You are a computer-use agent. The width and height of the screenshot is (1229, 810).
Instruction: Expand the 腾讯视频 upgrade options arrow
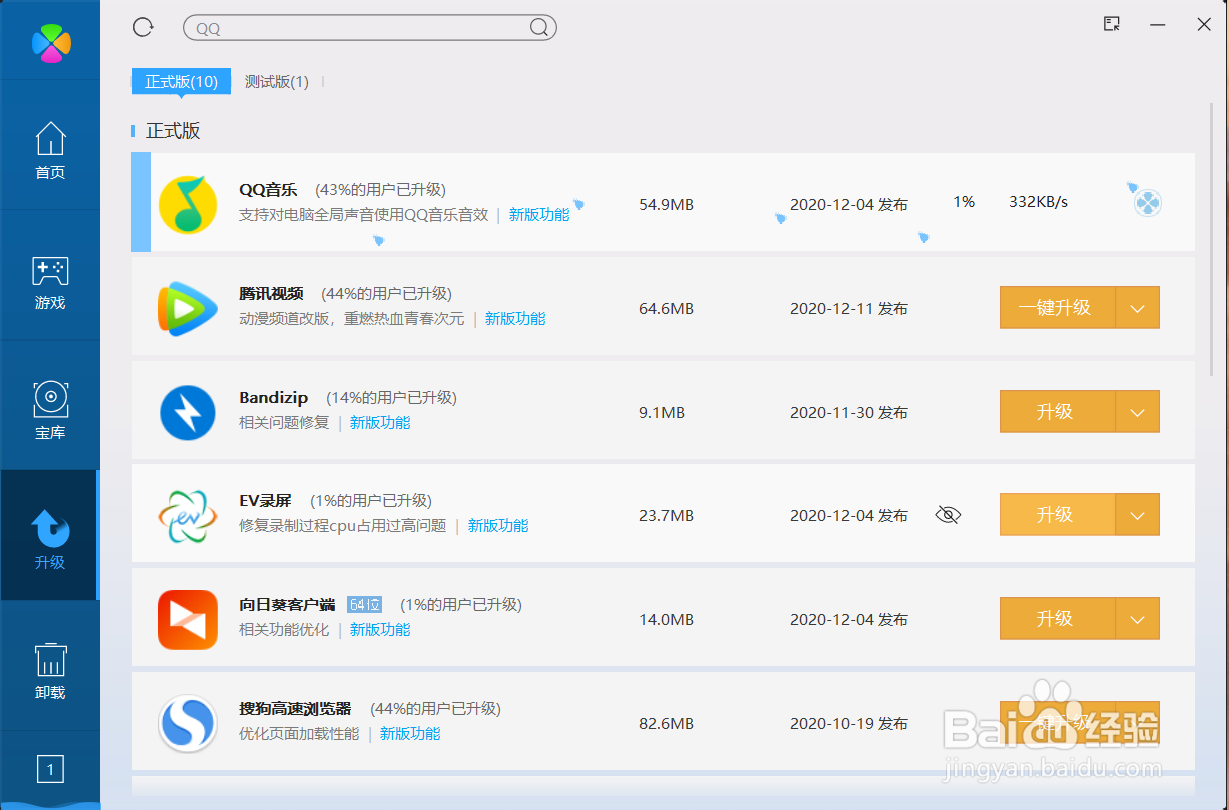tap(1138, 308)
